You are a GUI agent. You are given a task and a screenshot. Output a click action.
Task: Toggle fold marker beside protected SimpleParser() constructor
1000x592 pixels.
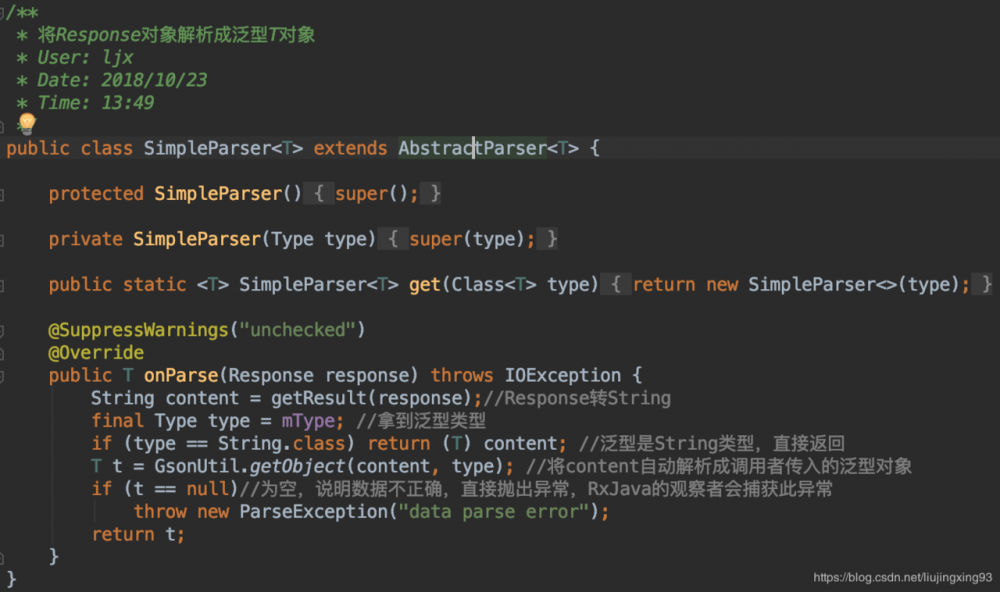point(4,194)
